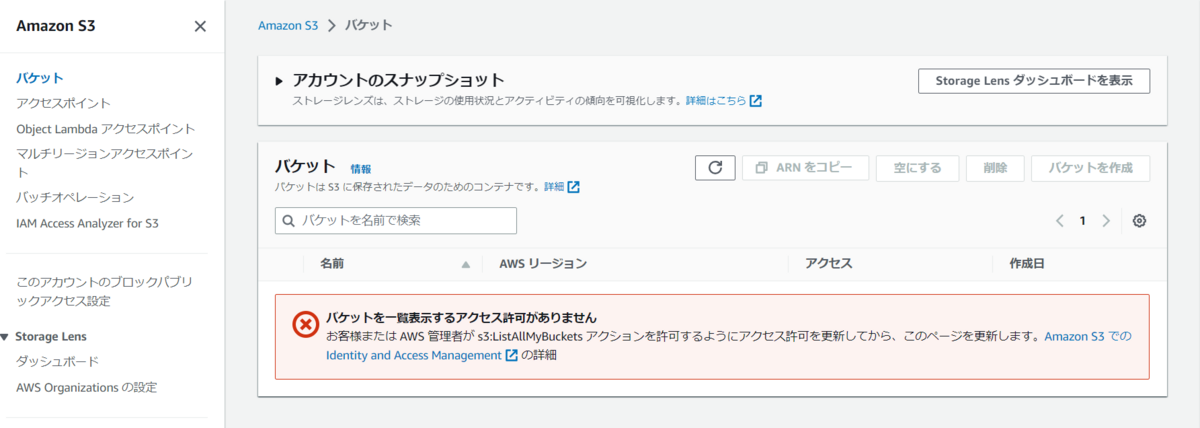Click the Amazon S3 sidebar title

tap(56, 27)
